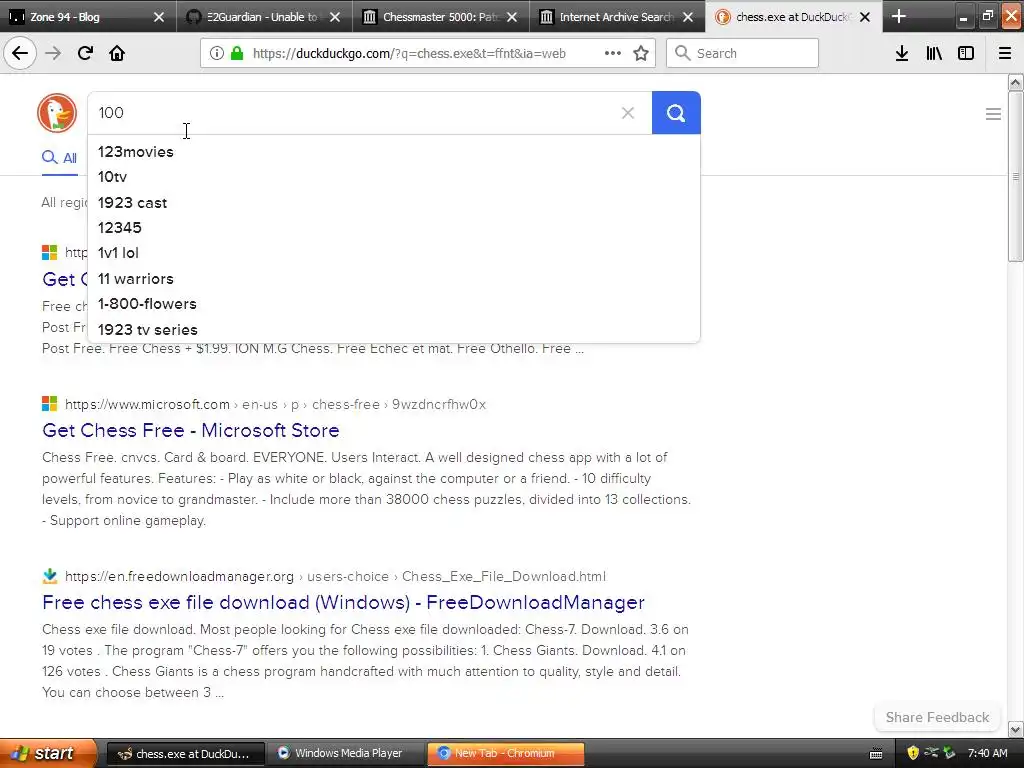The image size is (1024, 768).
Task: Choose the 1923 cast suggestion
Action: 394,202
